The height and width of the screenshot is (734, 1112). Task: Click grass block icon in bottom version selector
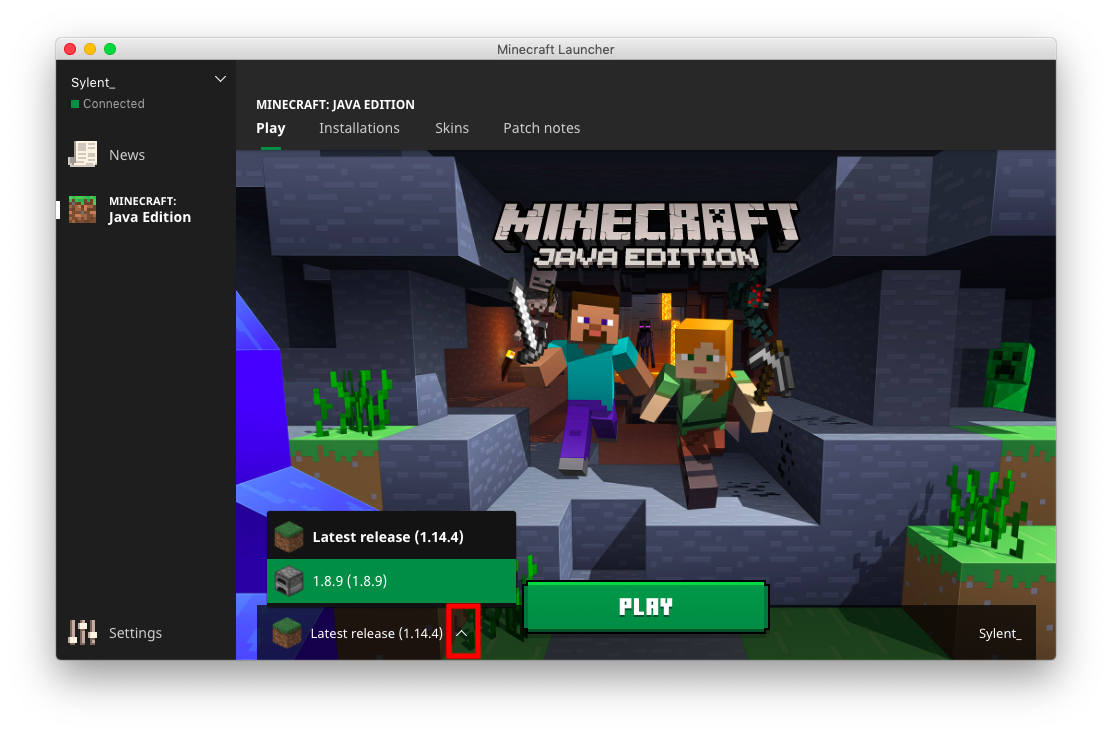pos(287,633)
